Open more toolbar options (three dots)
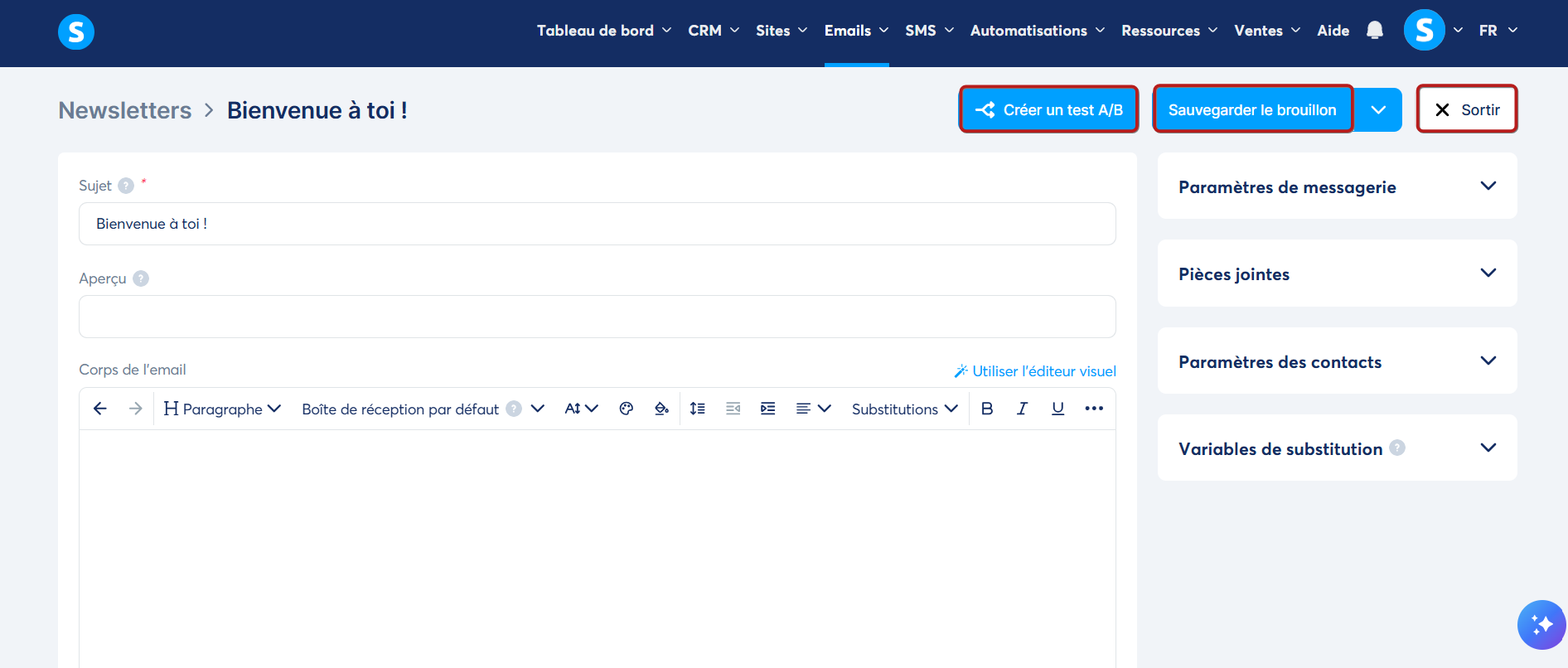The width and height of the screenshot is (1568, 668). (x=1094, y=409)
